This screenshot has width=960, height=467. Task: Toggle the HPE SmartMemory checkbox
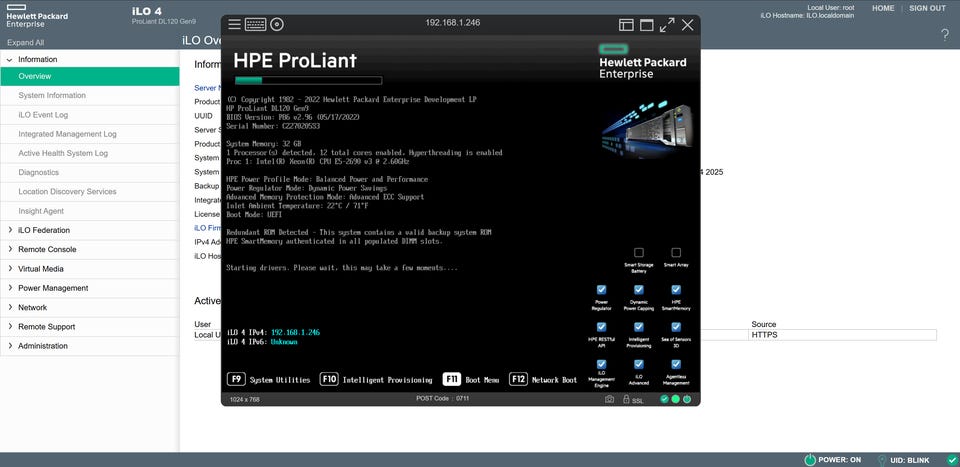pyautogui.click(x=676, y=290)
